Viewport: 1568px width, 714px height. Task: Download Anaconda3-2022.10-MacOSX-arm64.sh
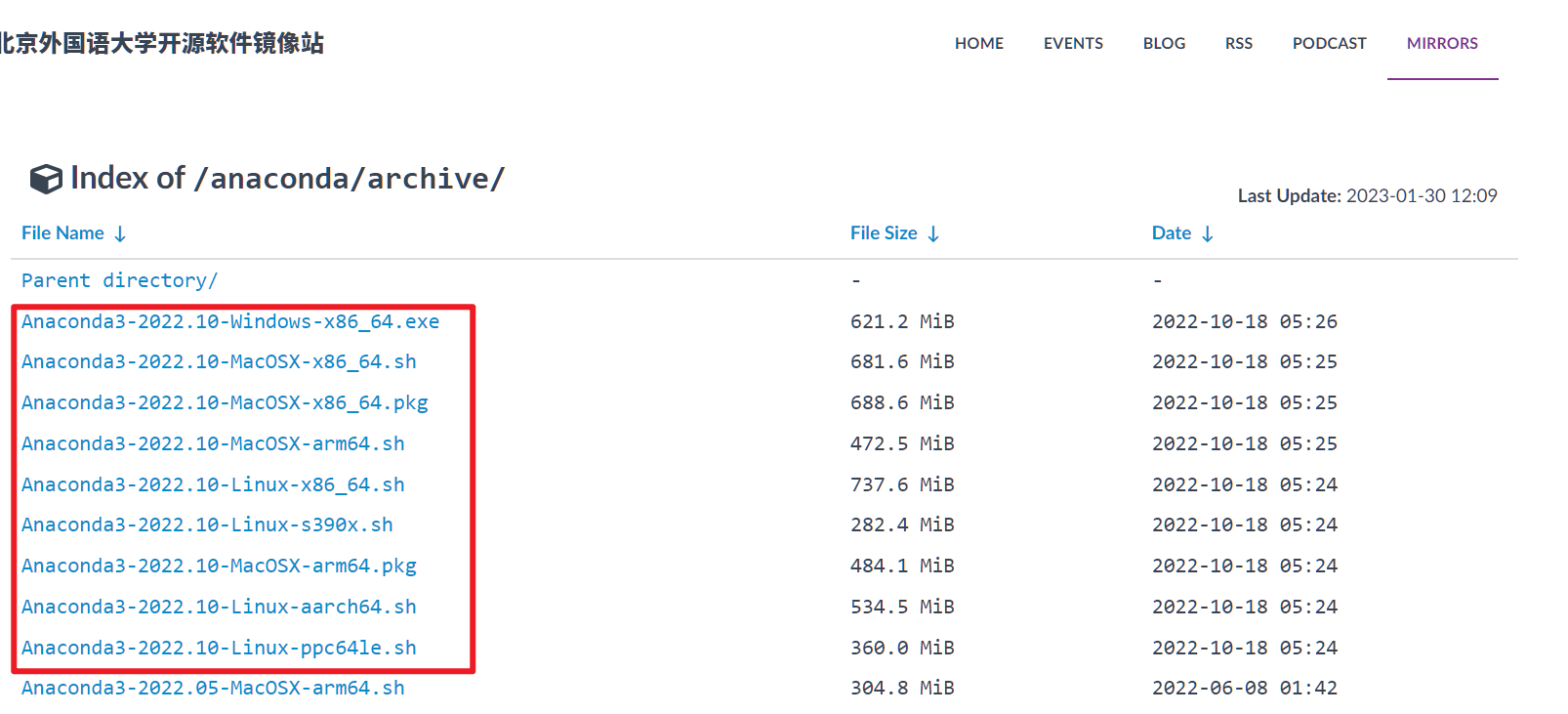point(213,443)
